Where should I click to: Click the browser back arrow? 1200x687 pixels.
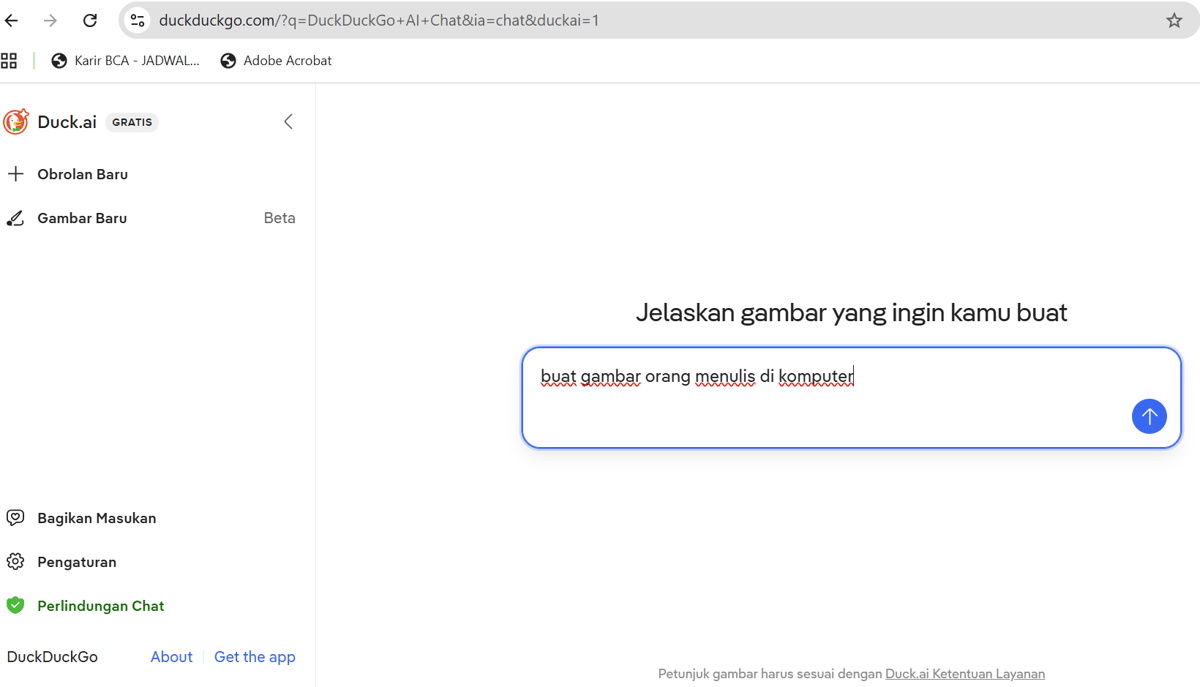pos(11,19)
